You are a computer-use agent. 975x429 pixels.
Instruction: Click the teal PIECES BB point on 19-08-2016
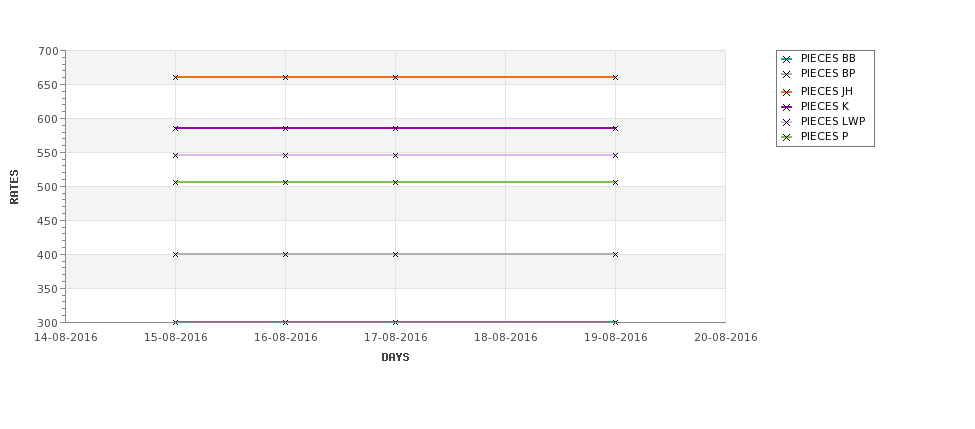[616, 322]
